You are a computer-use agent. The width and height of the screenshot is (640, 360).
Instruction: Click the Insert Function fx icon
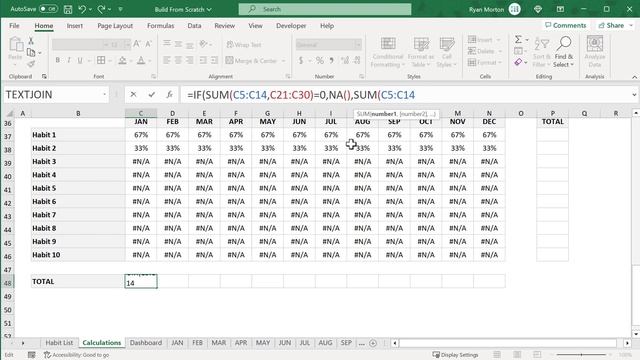169,95
